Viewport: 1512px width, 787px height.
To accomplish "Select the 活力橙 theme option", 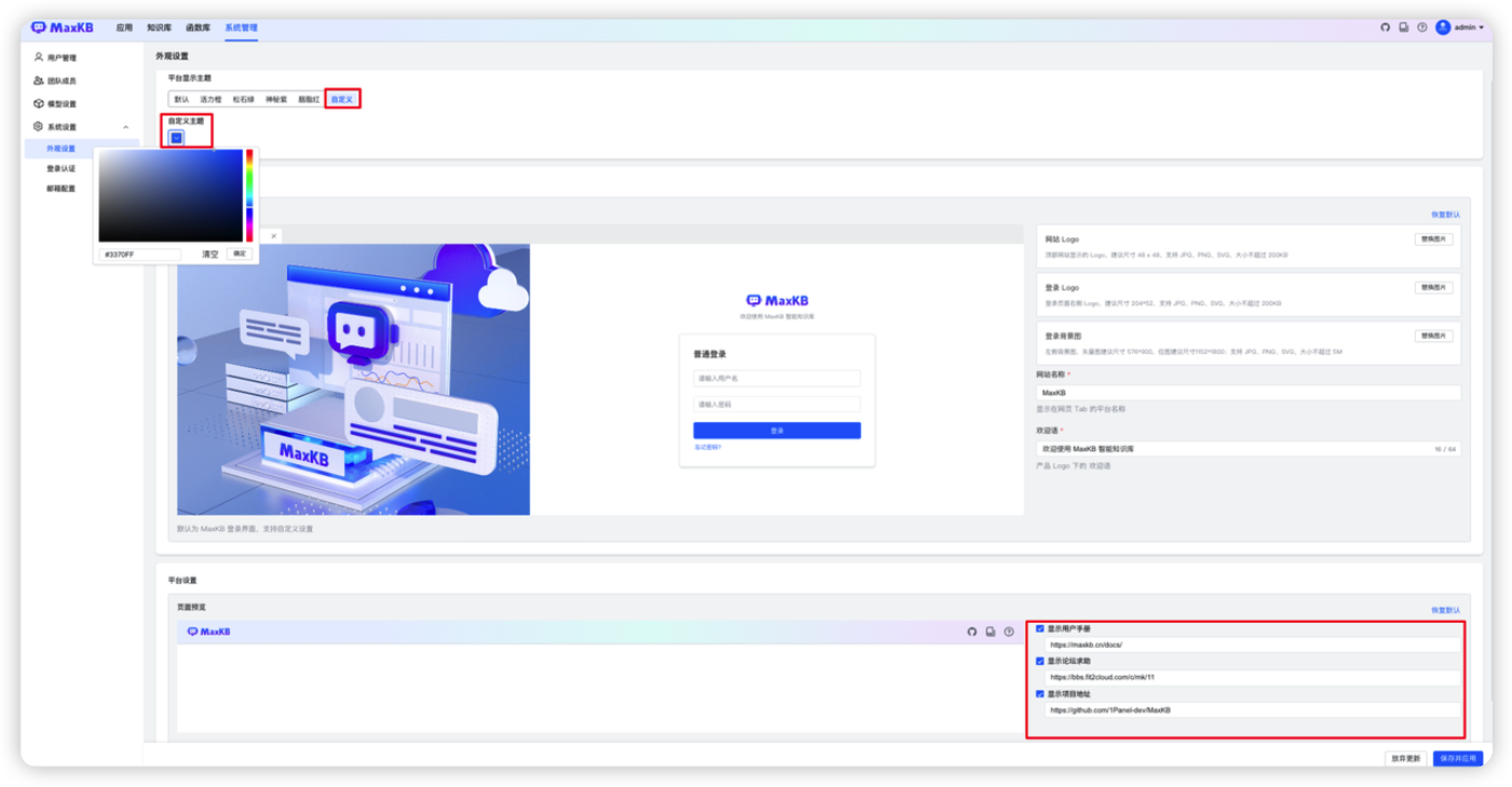I will (x=210, y=99).
